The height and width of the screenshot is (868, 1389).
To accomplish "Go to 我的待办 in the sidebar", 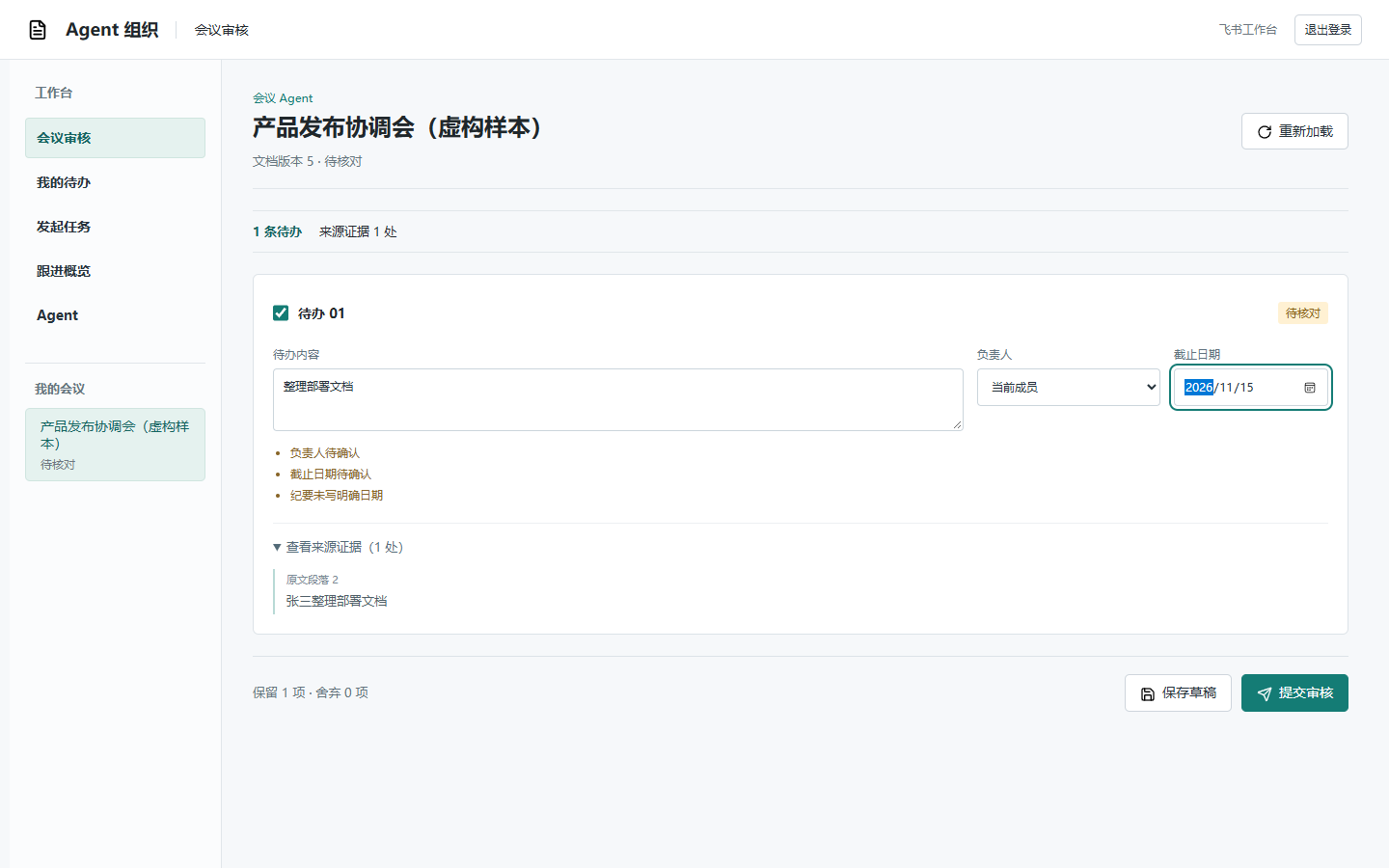I will tap(115, 182).
